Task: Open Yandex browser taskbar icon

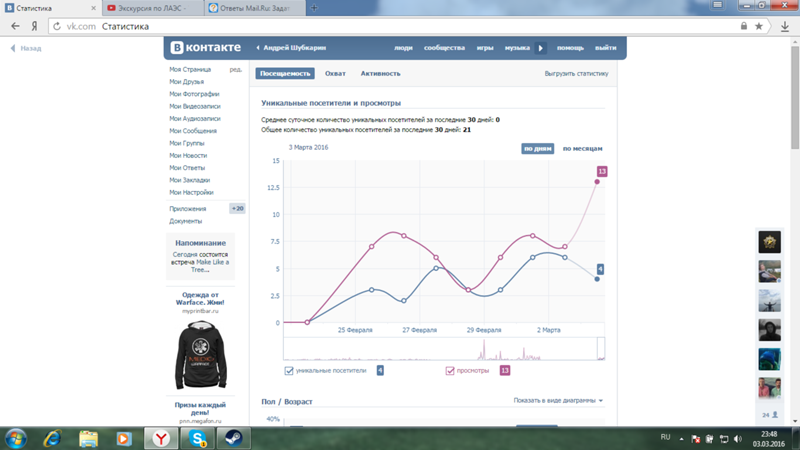Action: pos(161,438)
